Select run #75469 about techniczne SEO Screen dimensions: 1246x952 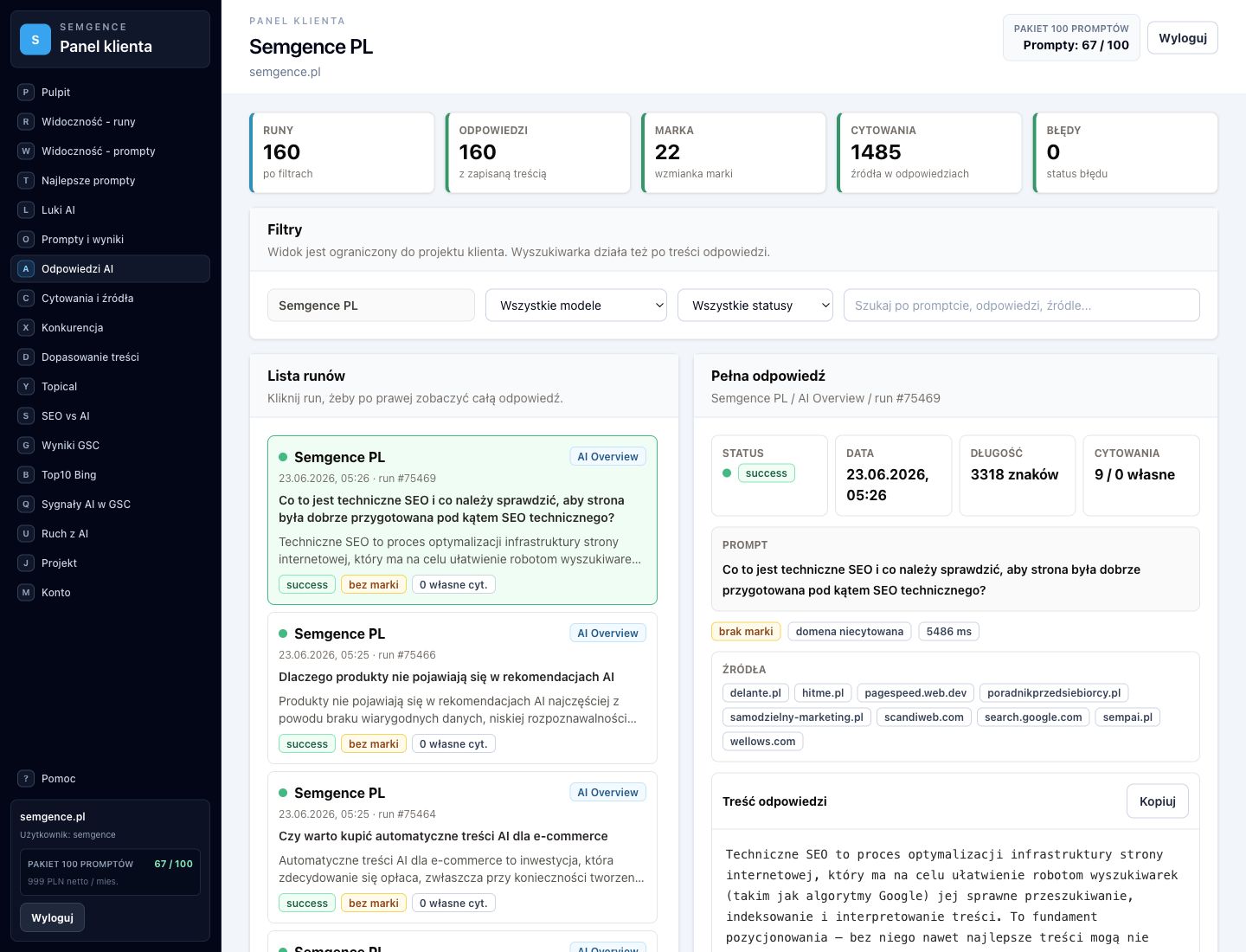click(x=462, y=520)
